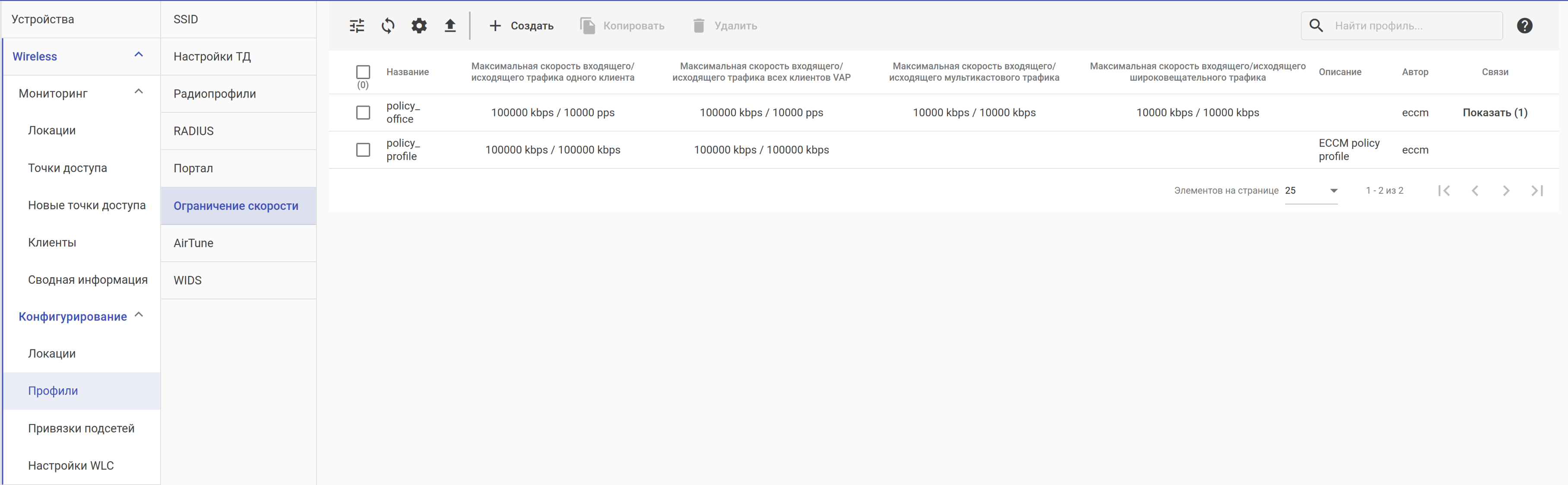
Task: Click the Создать button
Action: [522, 25]
